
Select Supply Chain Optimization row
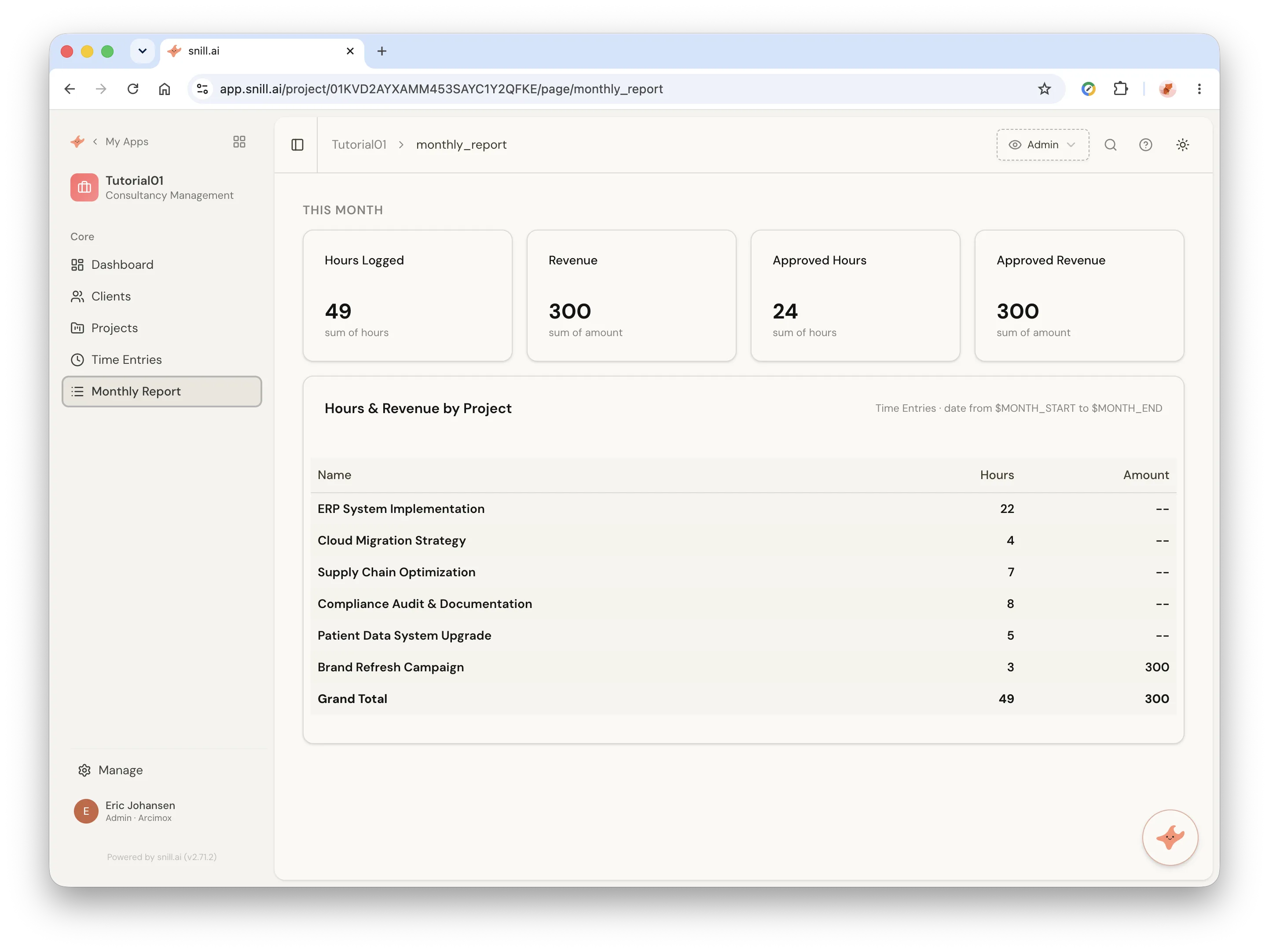click(743, 572)
